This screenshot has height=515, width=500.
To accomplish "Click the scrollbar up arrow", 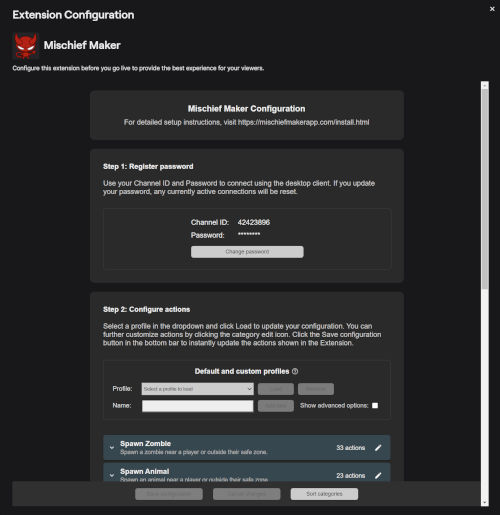I will coord(485,86).
